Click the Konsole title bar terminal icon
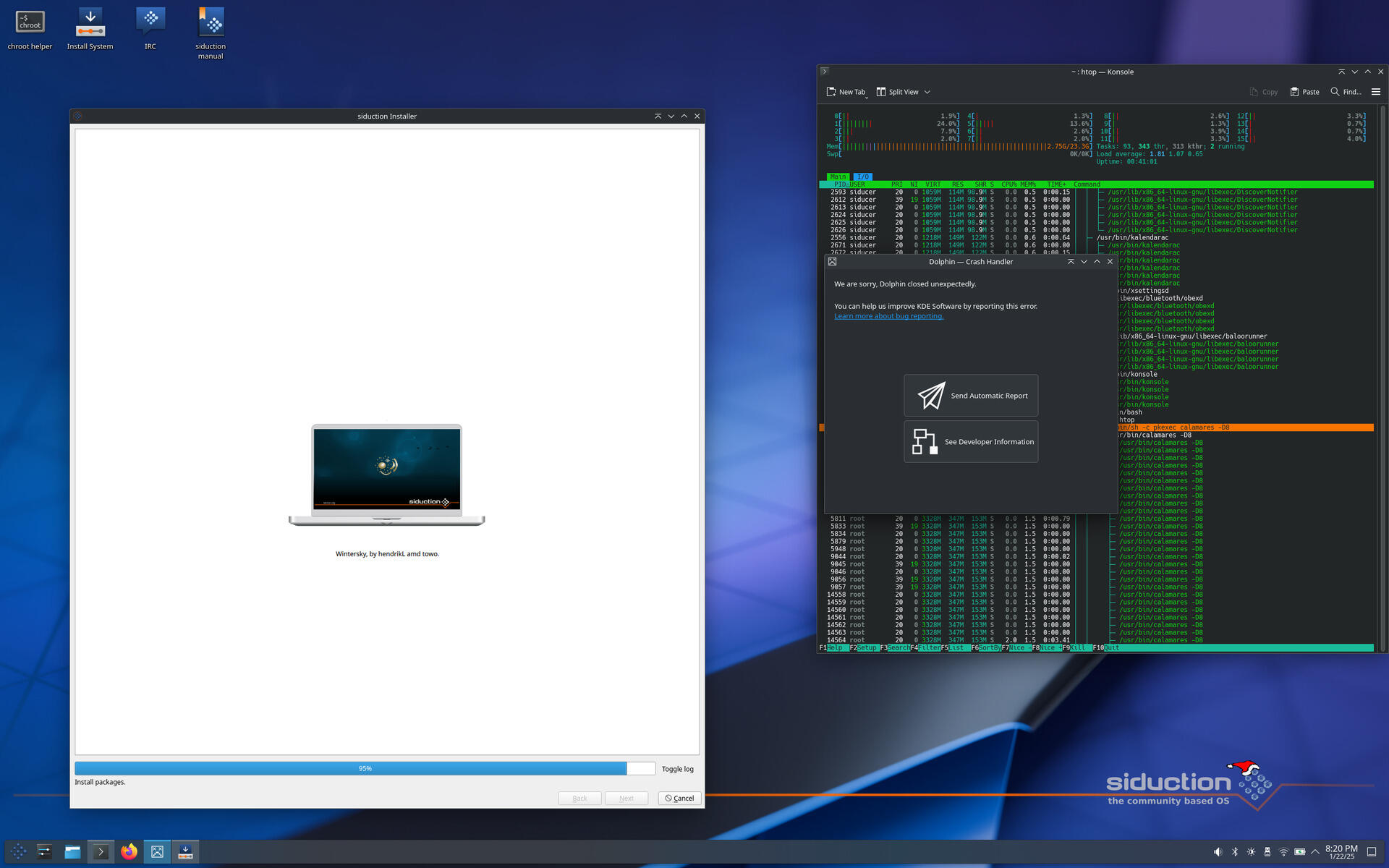Viewport: 1389px width, 868px height. coord(824,72)
